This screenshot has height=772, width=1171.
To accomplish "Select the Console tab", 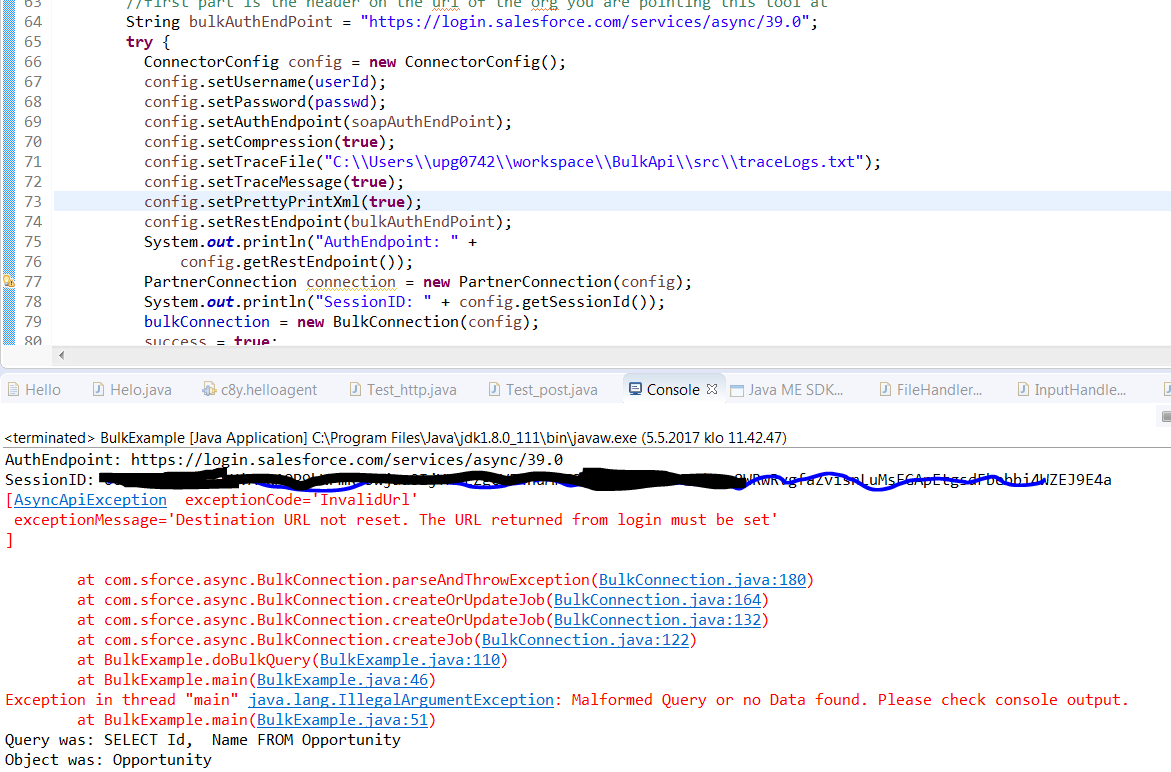I will [x=672, y=390].
